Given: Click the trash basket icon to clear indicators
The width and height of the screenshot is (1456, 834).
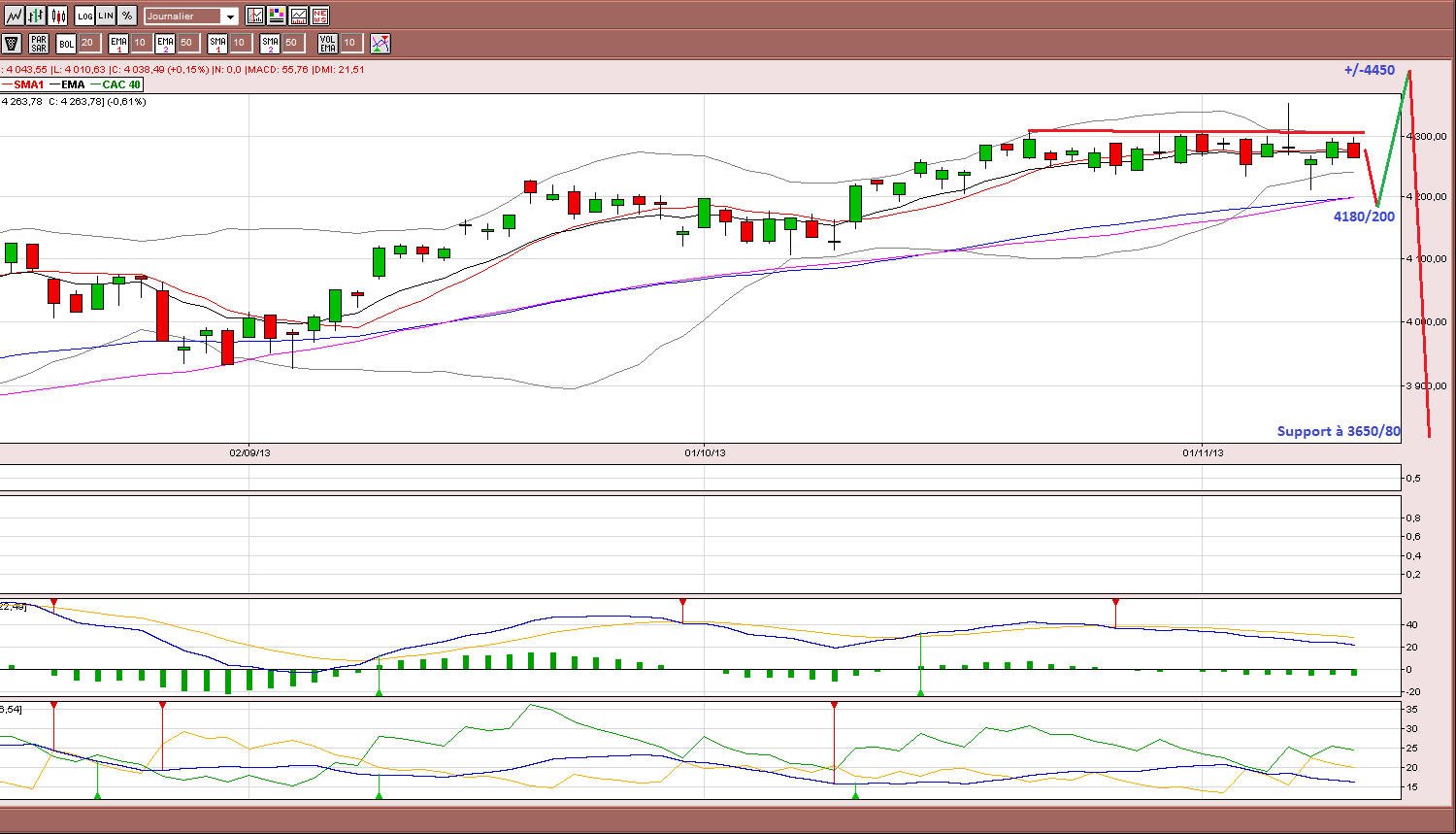Looking at the screenshot, I should point(12,43).
